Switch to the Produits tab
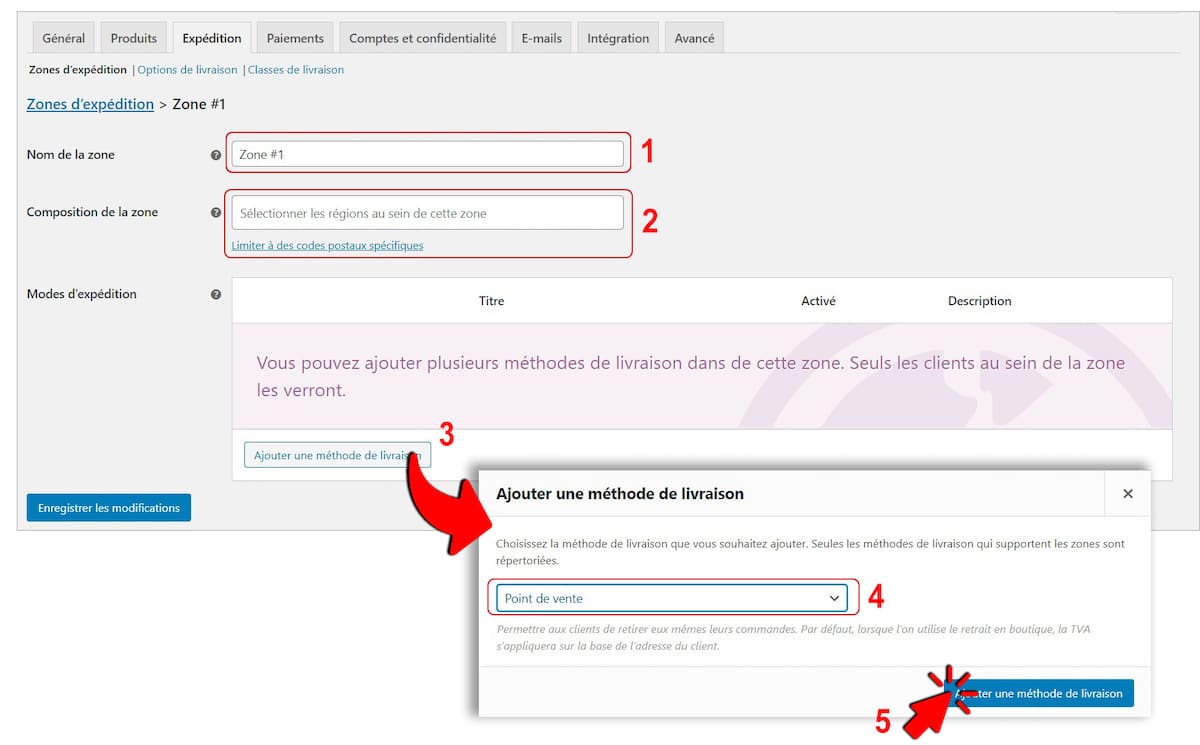This screenshot has height=745, width=1200. point(133,38)
